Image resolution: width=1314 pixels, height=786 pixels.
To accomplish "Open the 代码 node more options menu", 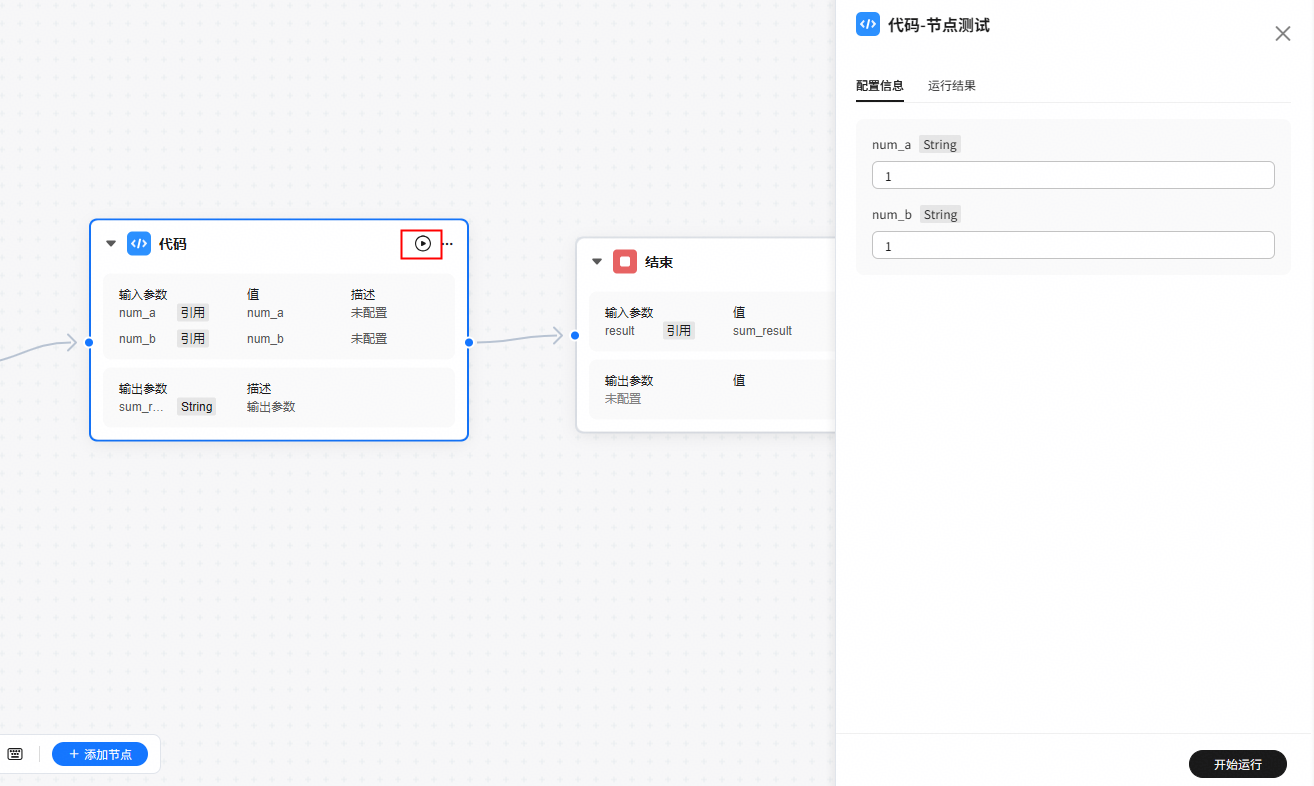I will [x=447, y=244].
